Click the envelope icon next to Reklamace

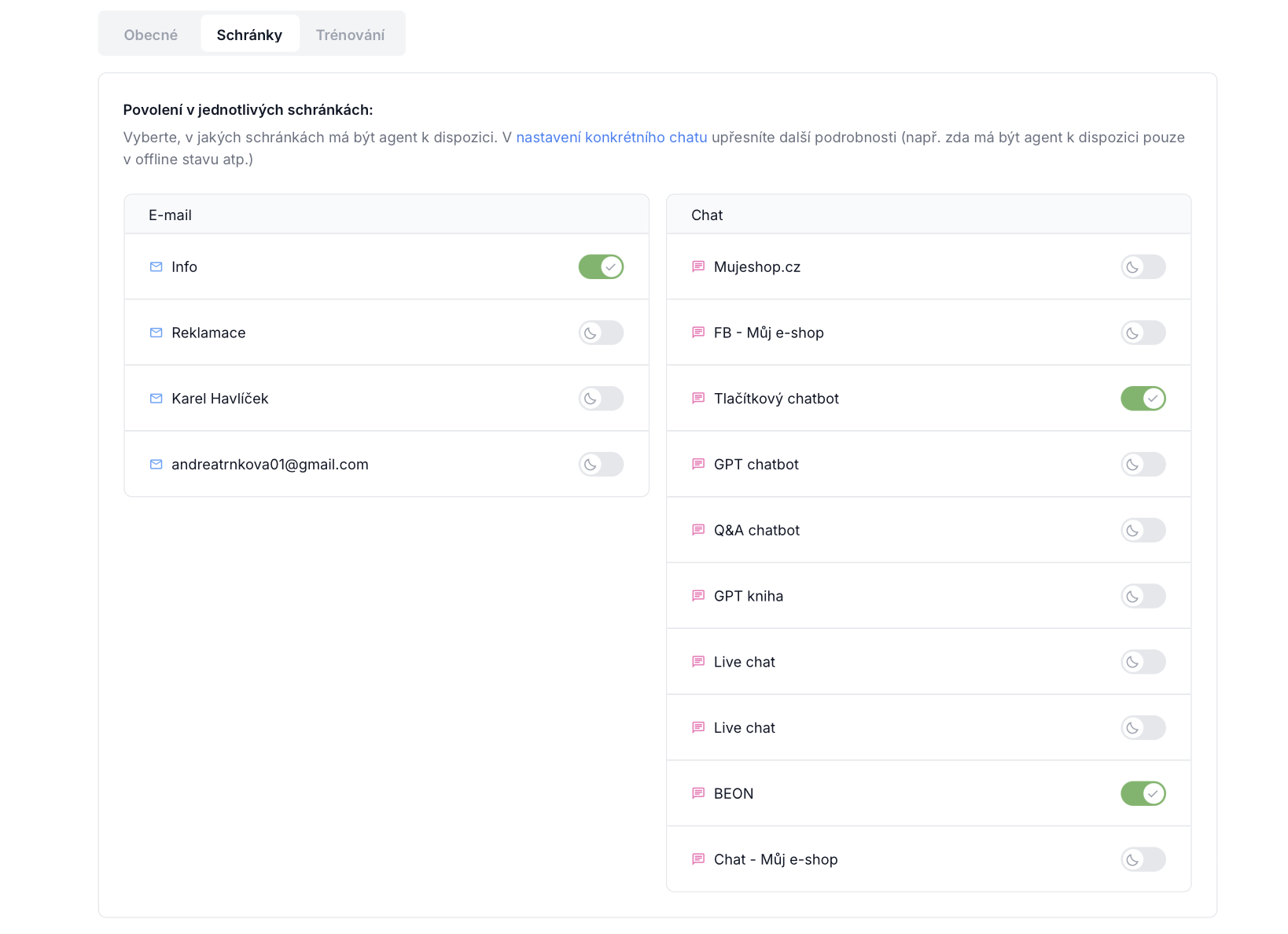click(156, 333)
